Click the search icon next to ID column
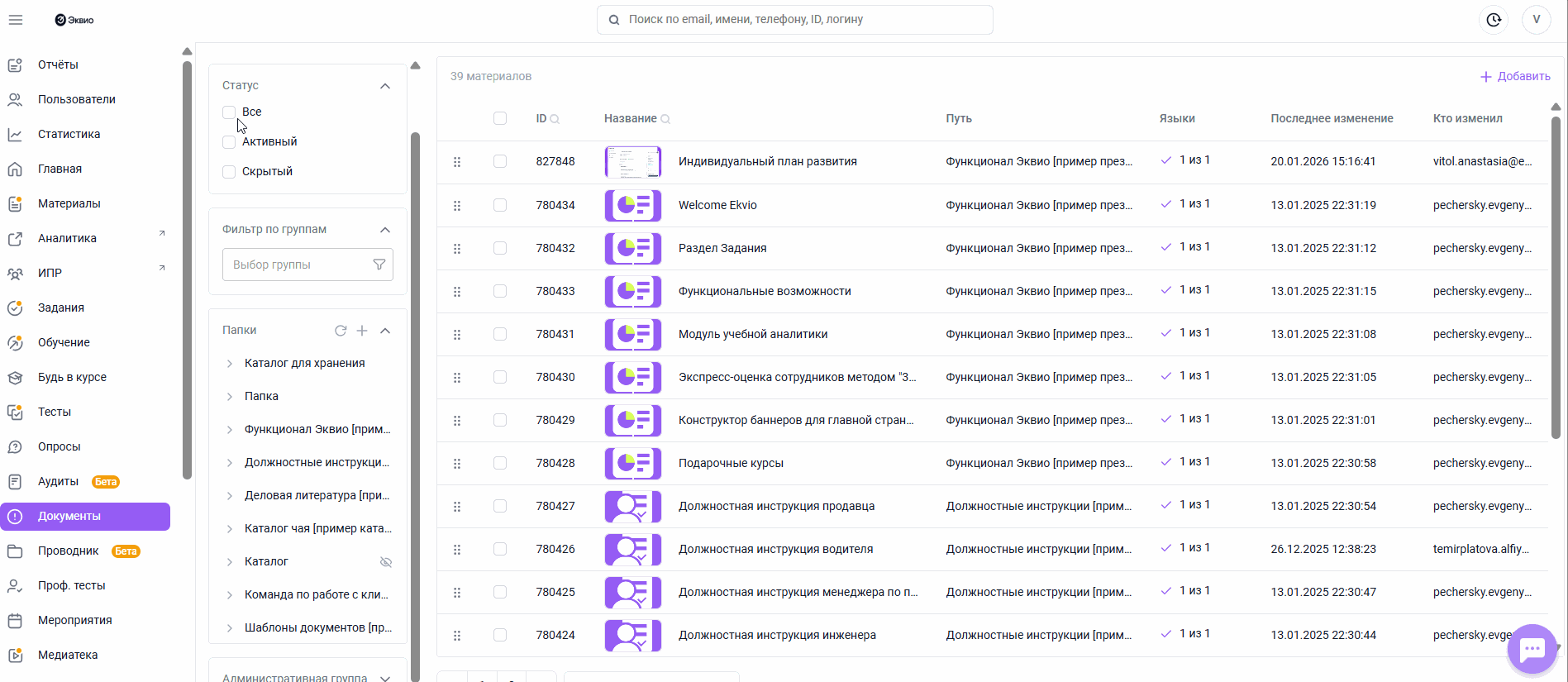Image resolution: width=1568 pixels, height=682 pixels. (x=555, y=119)
